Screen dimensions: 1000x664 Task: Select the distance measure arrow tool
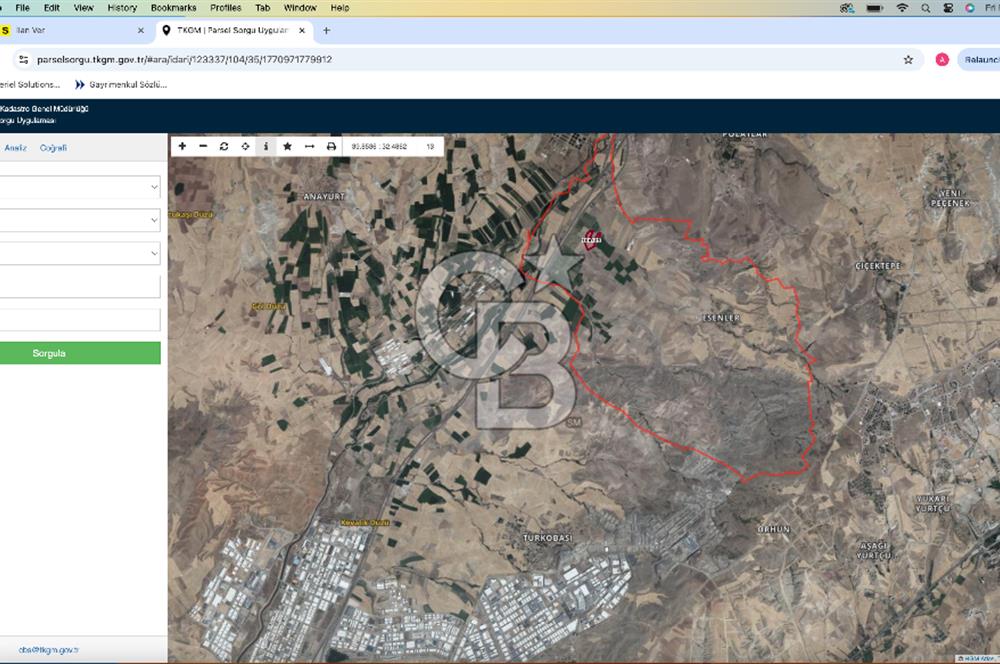pyautogui.click(x=310, y=146)
